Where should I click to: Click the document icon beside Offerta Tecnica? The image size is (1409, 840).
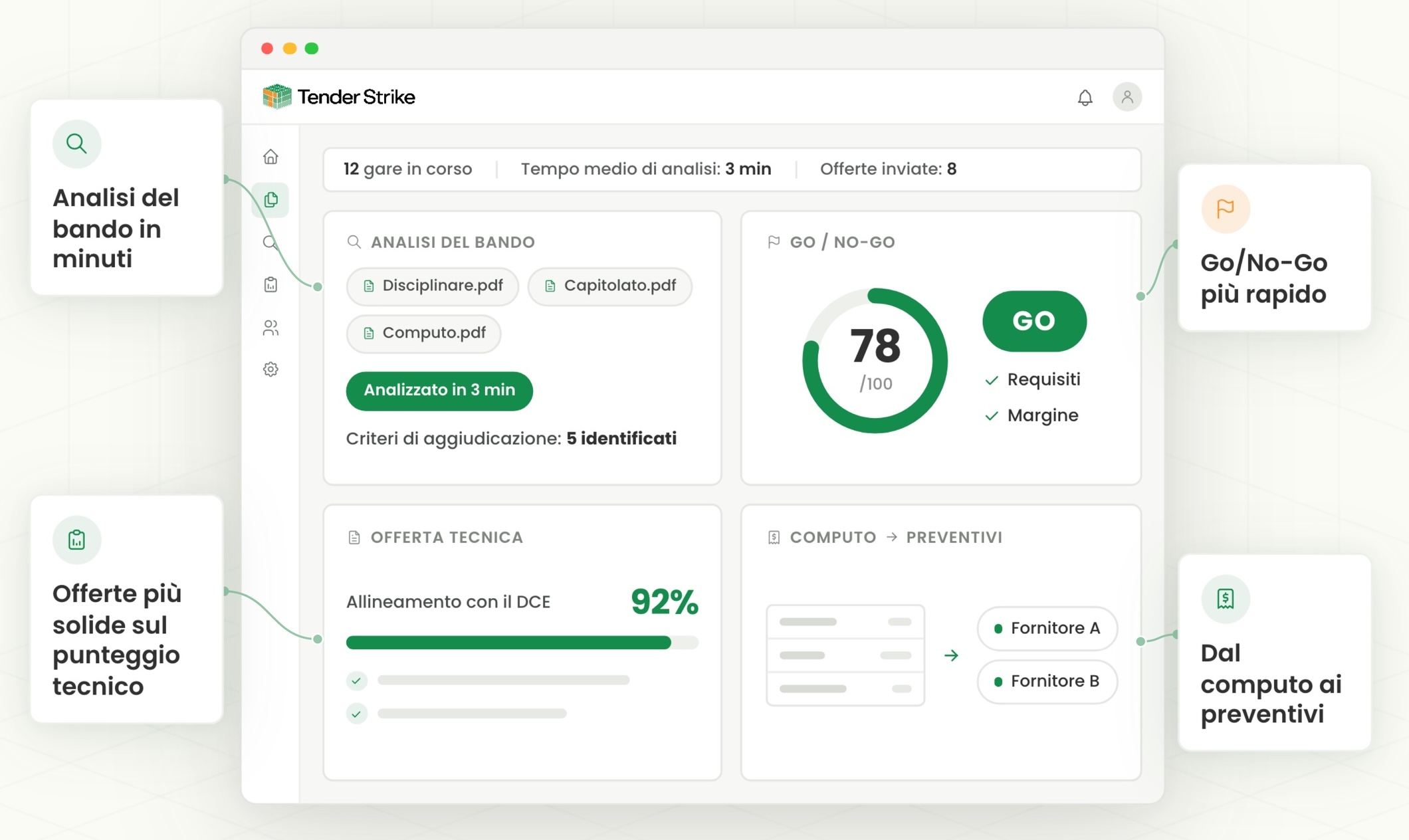point(354,537)
